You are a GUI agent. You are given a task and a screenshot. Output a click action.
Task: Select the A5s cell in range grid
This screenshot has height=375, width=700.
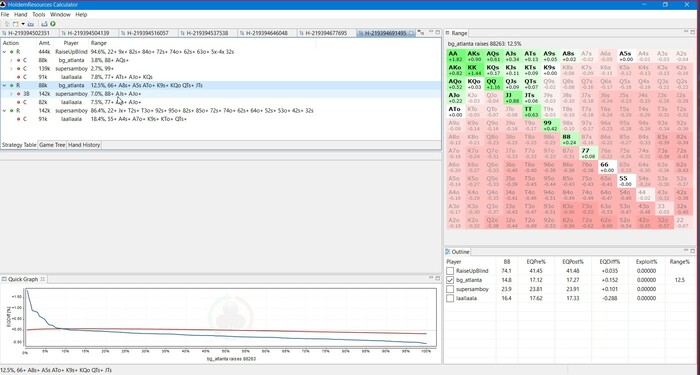pyautogui.click(x=626, y=56)
